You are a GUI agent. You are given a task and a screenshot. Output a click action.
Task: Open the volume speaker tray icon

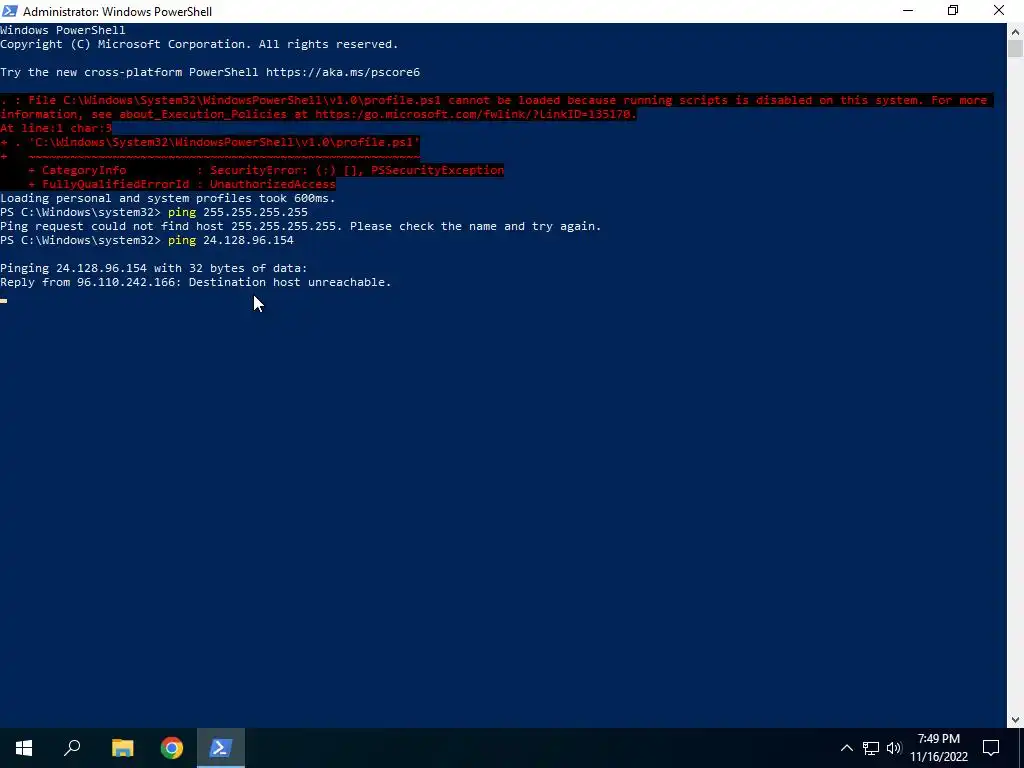[894, 748]
